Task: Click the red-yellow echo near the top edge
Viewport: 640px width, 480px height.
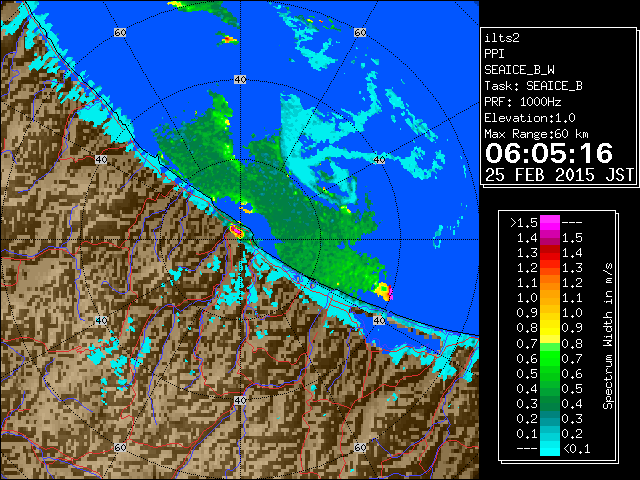Action: (x=229, y=40)
